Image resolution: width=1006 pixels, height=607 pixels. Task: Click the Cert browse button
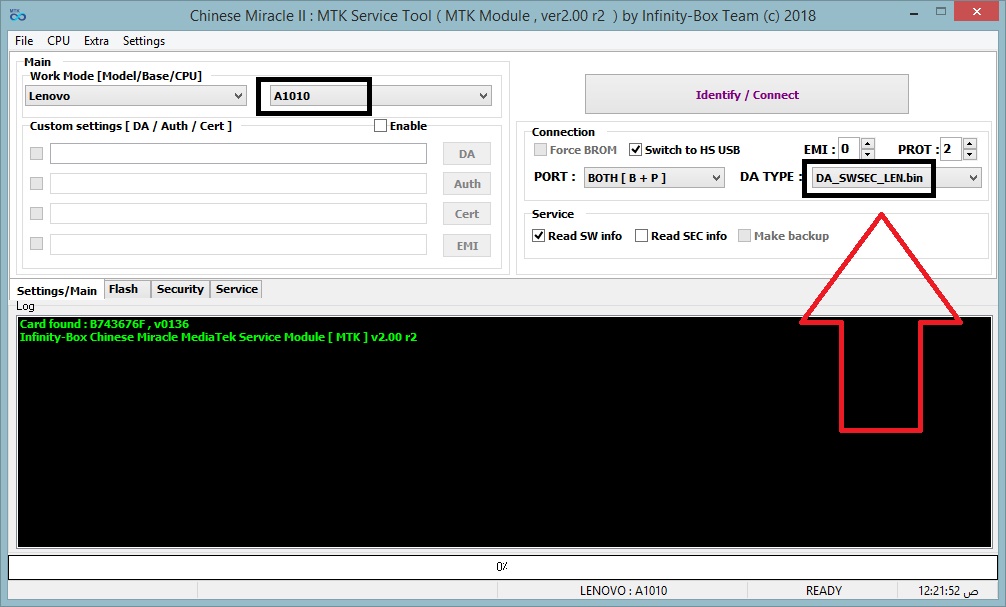467,214
